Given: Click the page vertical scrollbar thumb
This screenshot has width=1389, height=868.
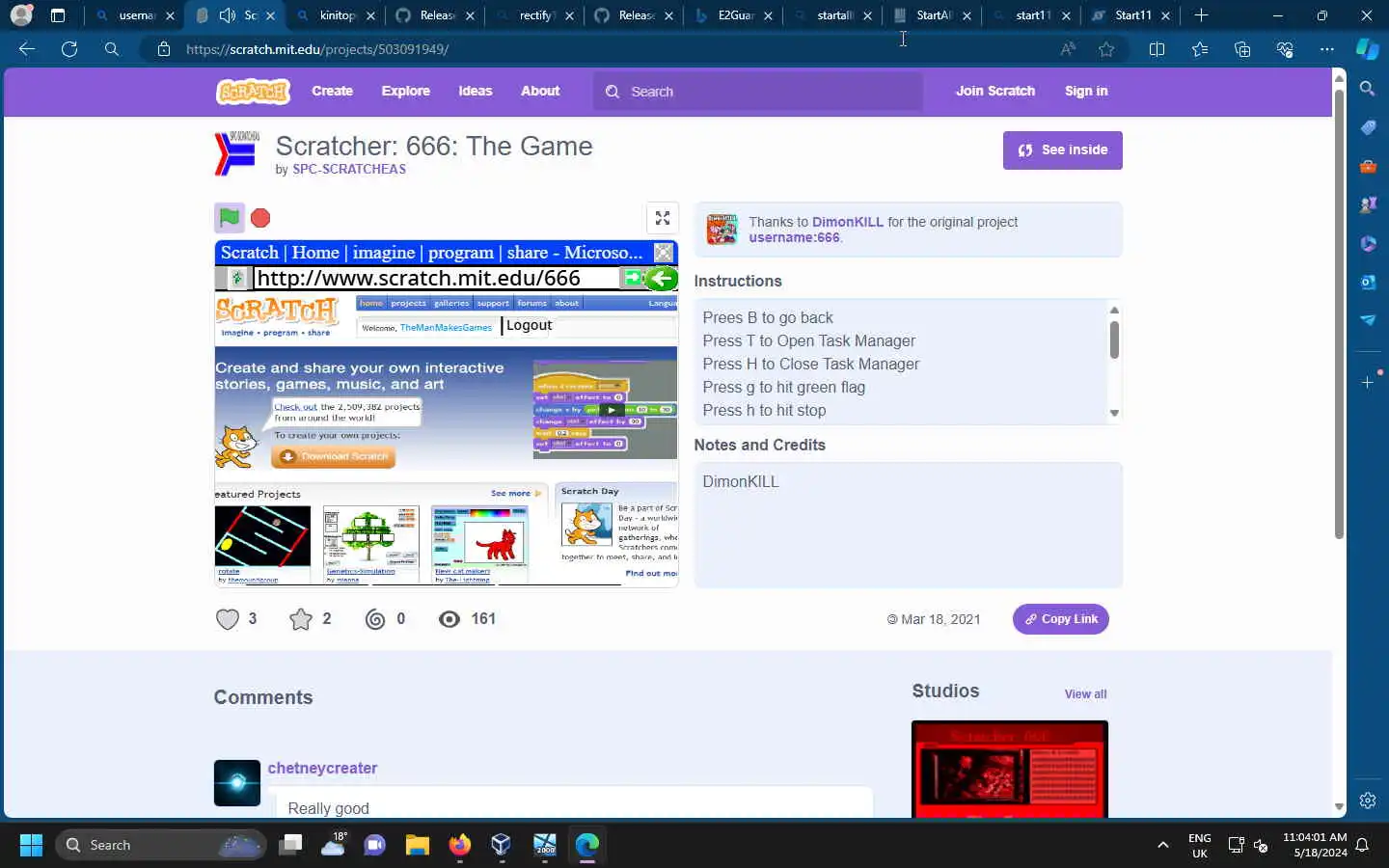Looking at the screenshot, I should coord(1339,313).
